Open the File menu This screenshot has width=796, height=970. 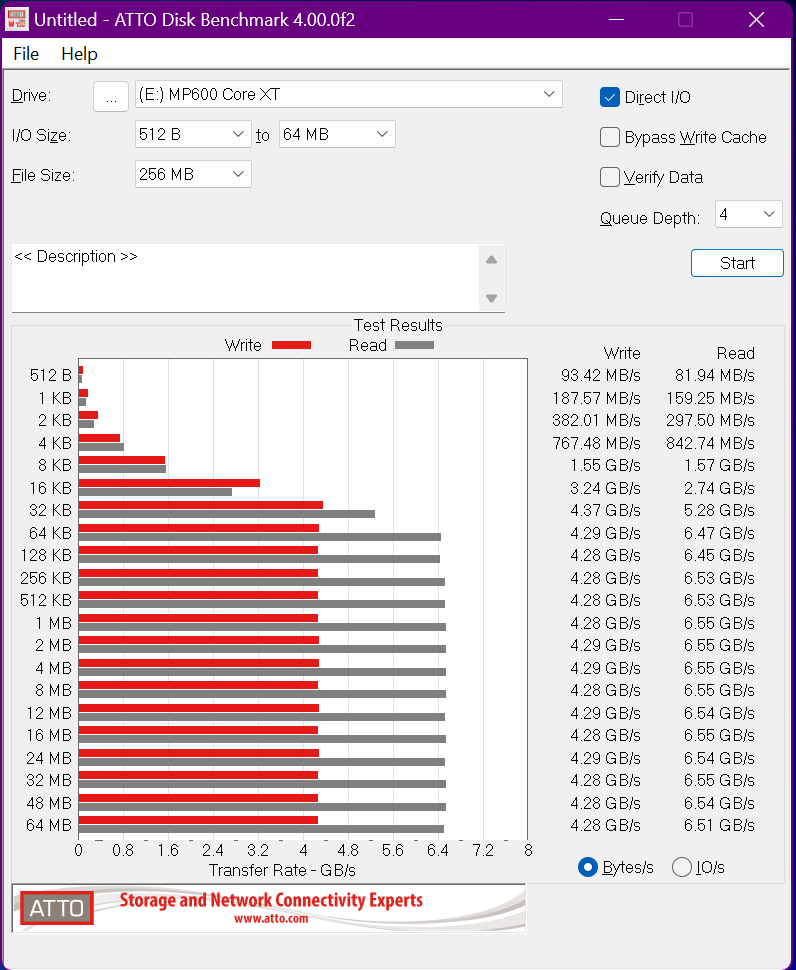coord(26,54)
